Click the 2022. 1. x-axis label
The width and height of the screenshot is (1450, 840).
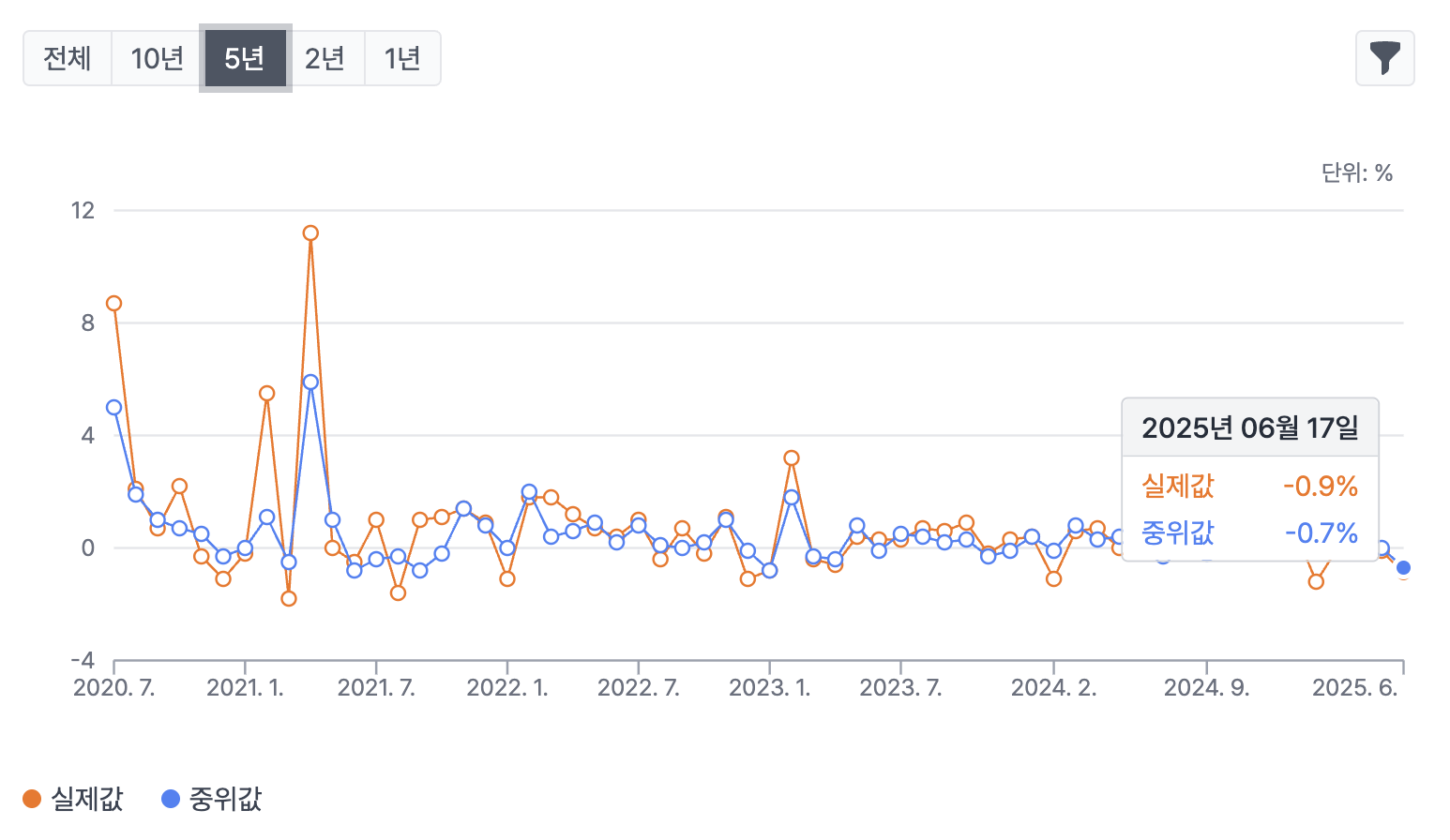pos(507,688)
